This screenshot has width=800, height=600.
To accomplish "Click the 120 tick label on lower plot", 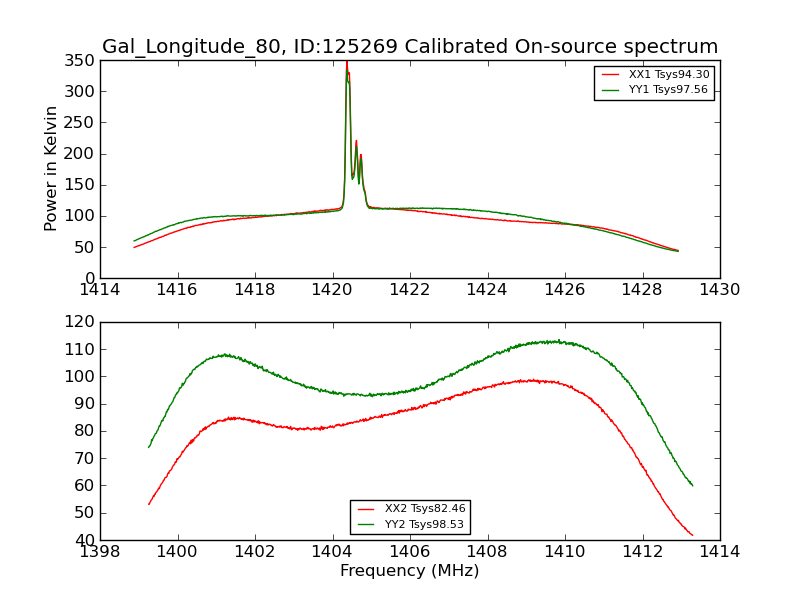I will point(80,322).
